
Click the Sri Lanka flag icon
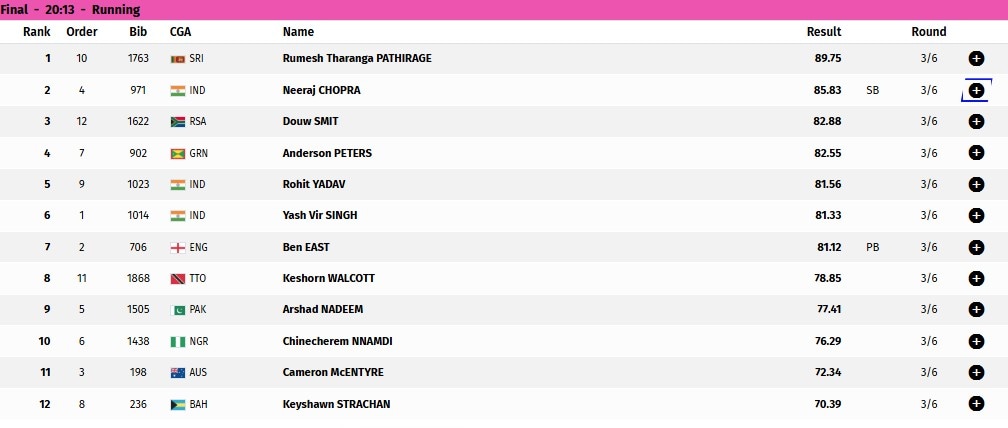177,58
